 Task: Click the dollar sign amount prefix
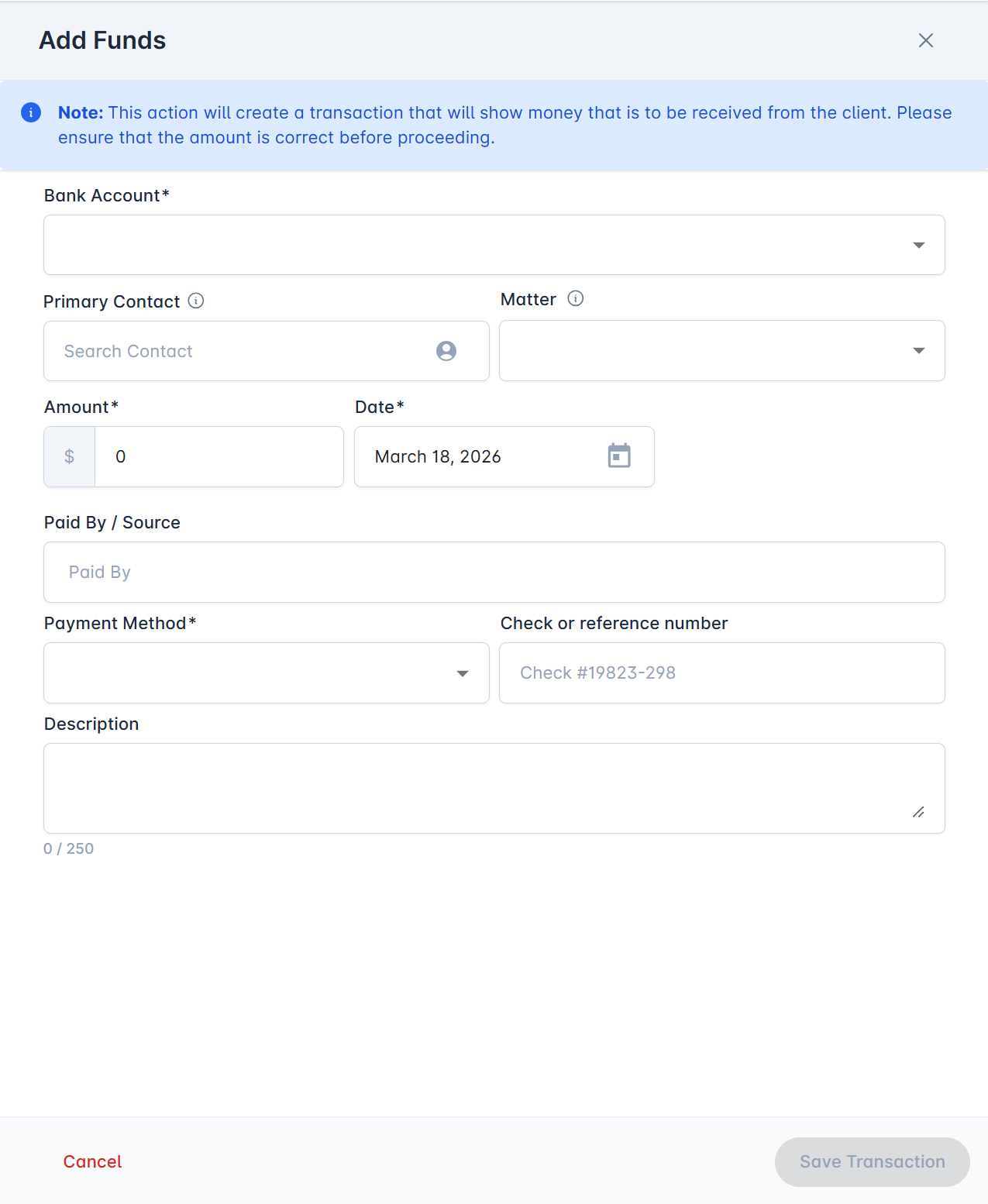(70, 456)
